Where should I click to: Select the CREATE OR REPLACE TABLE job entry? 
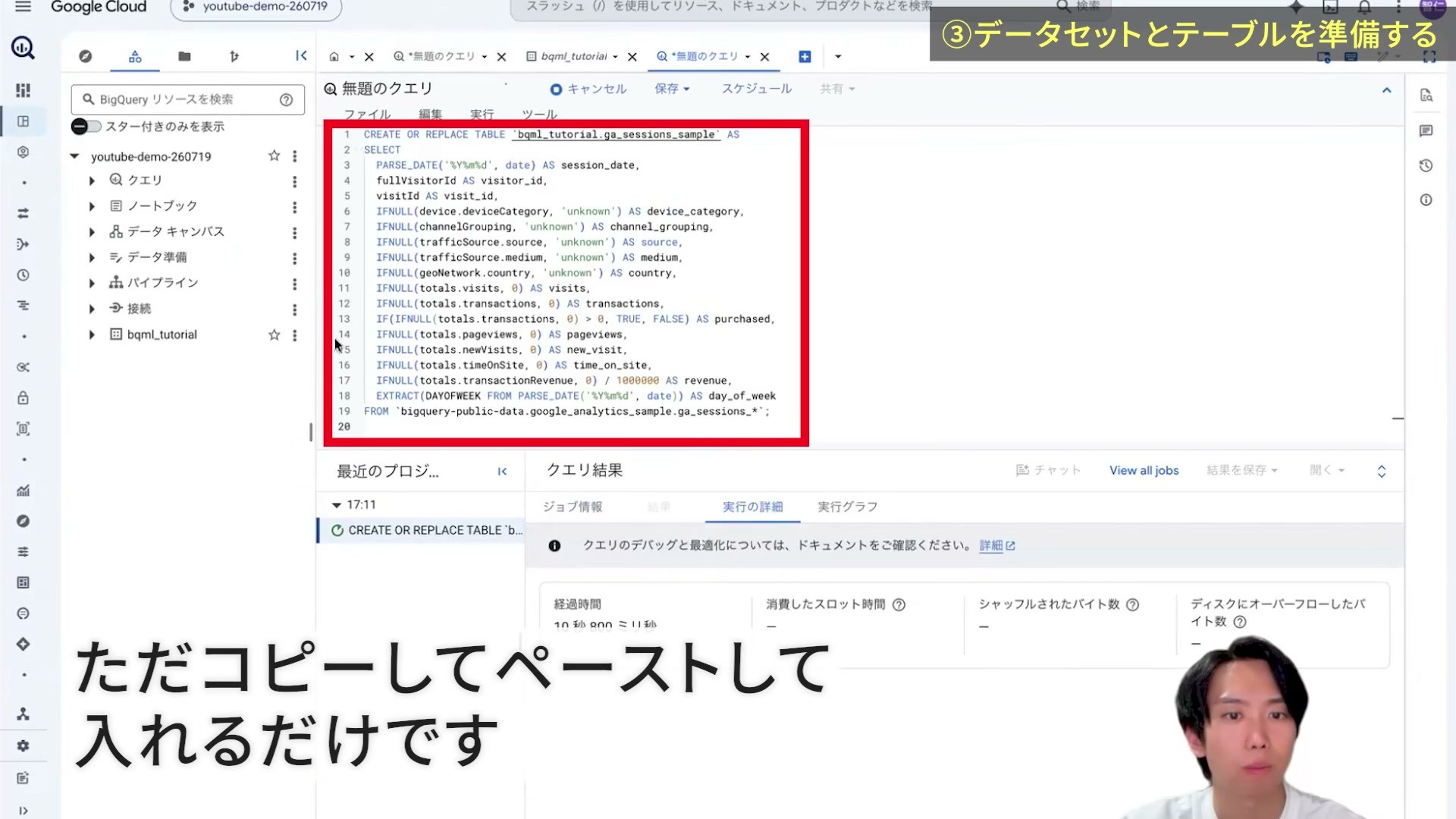(x=421, y=530)
